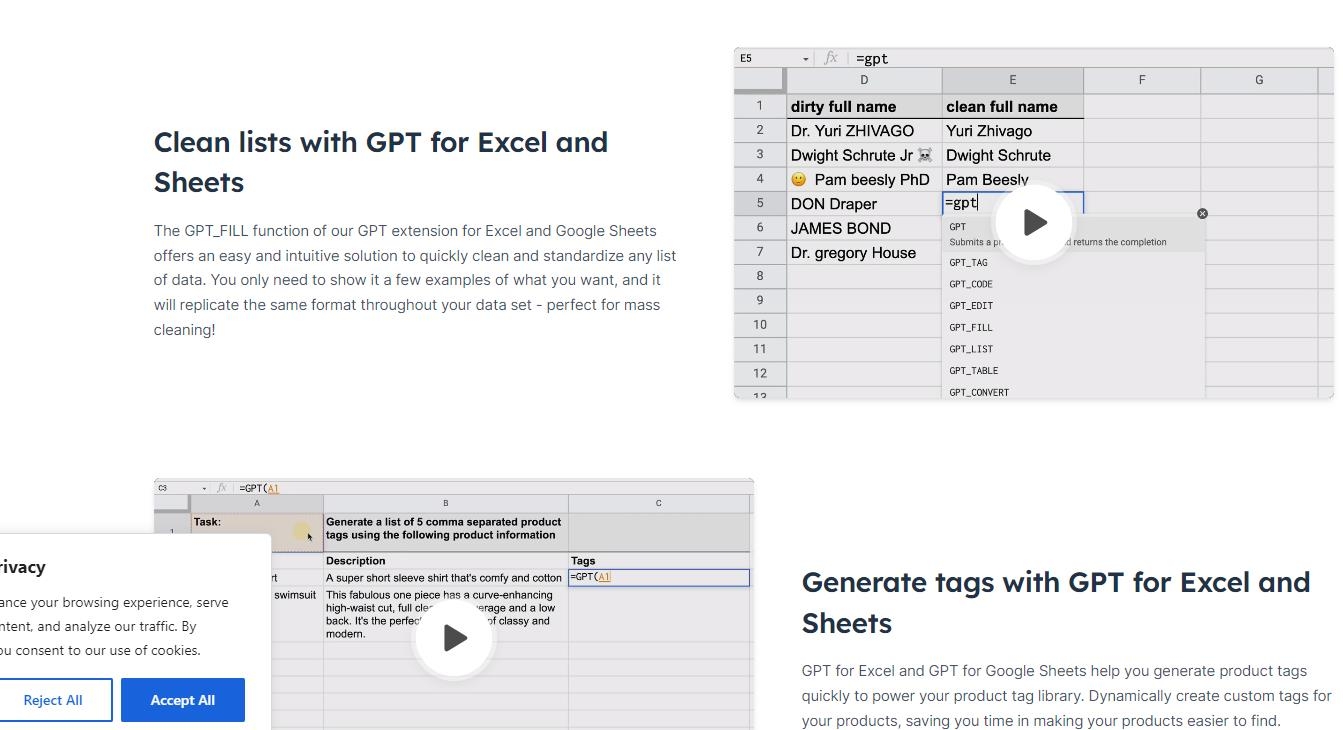
Task: Click the 'Clean lists with GPT' heading
Action: tap(381, 162)
